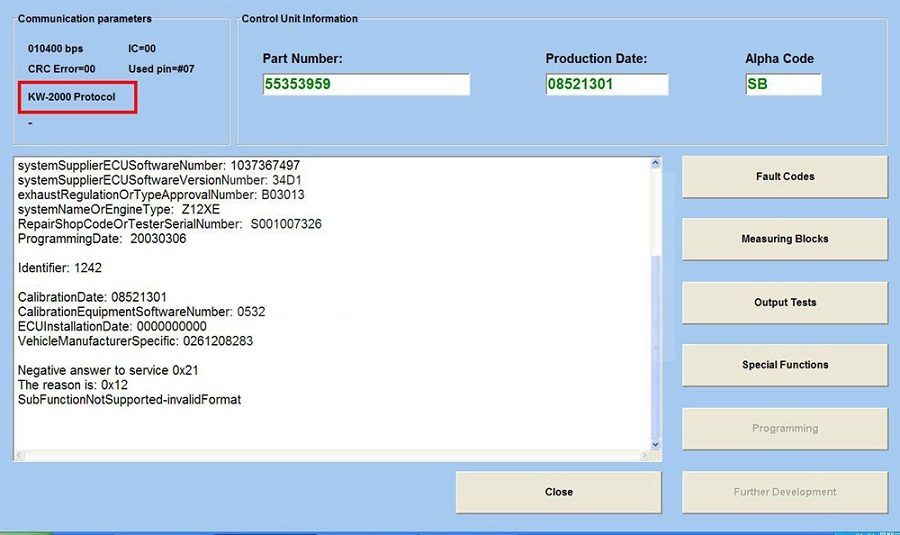Launch Output Tests
The image size is (900, 535).
784,303
